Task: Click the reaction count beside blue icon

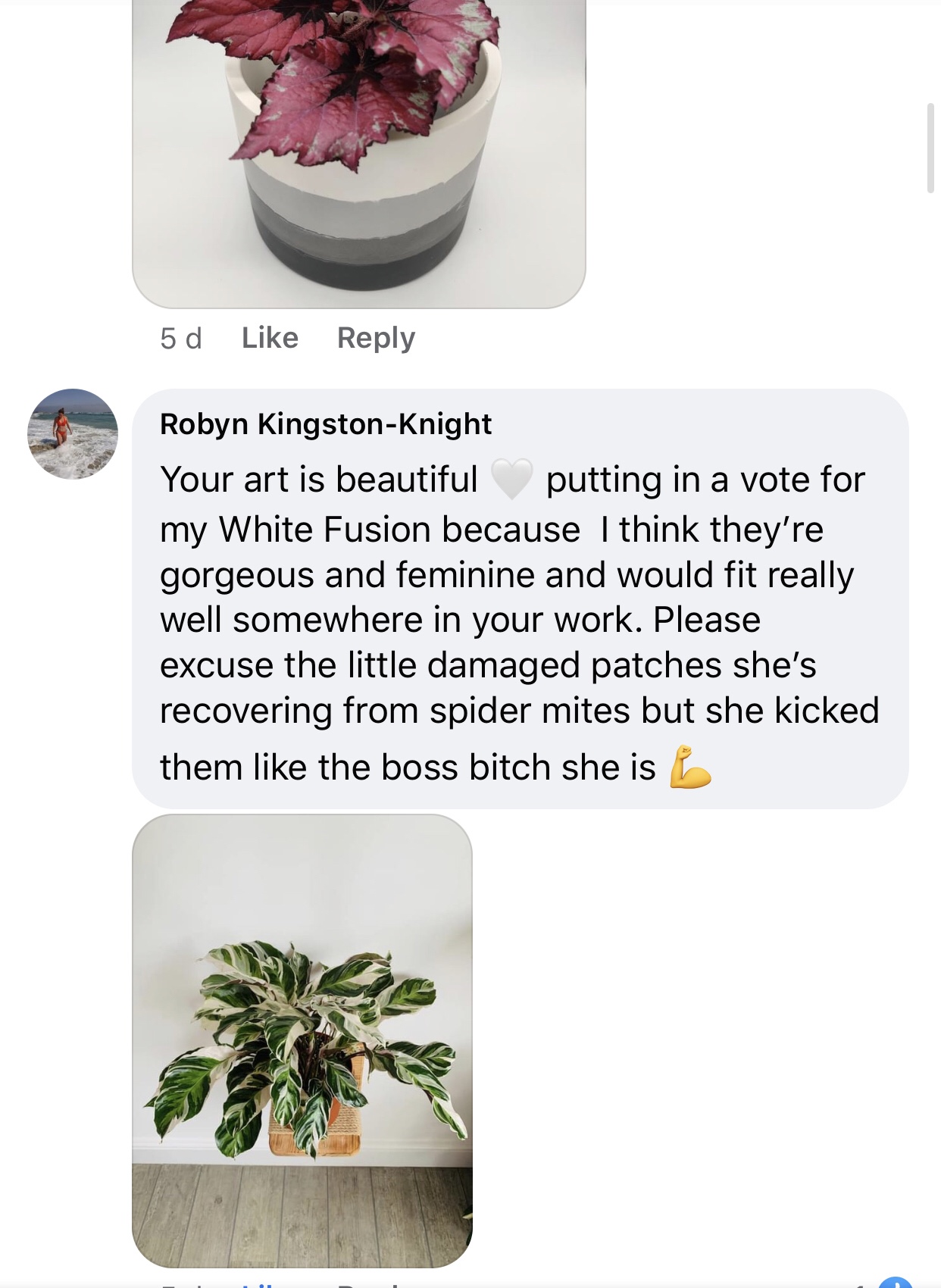Action: click(861, 1285)
